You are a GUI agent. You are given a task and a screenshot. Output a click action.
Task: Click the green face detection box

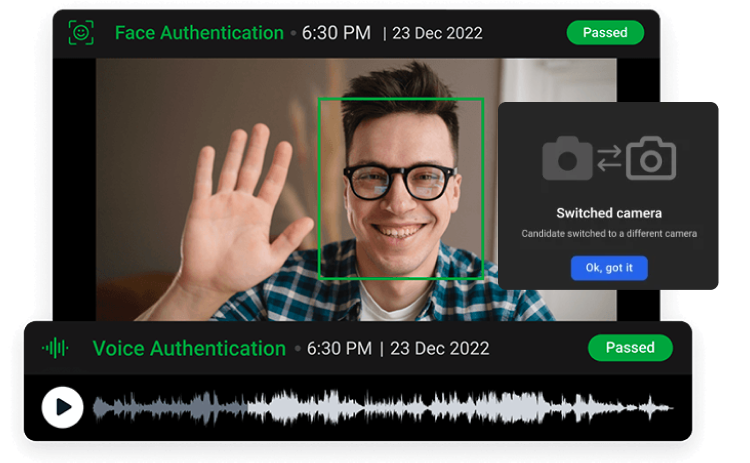401,188
